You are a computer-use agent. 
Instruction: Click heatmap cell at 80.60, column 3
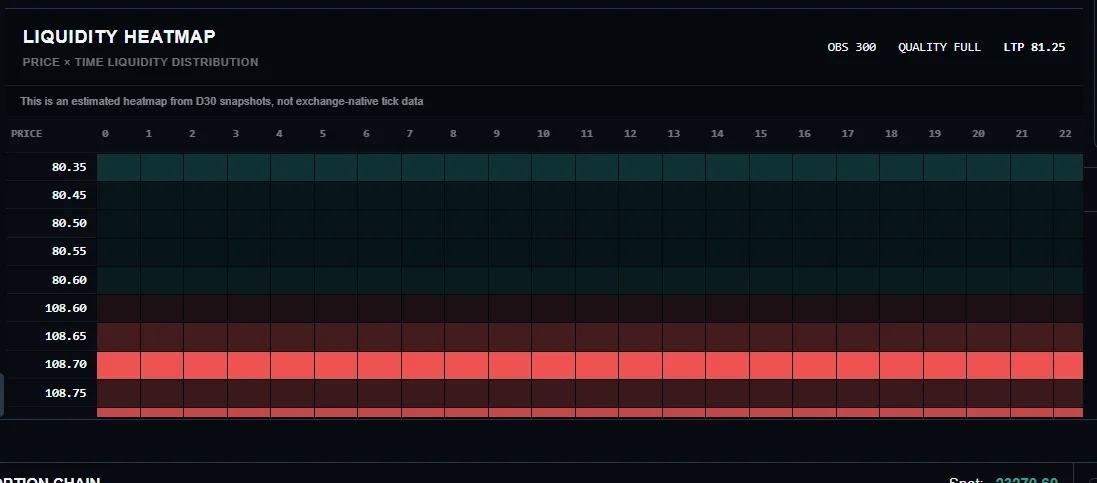249,280
